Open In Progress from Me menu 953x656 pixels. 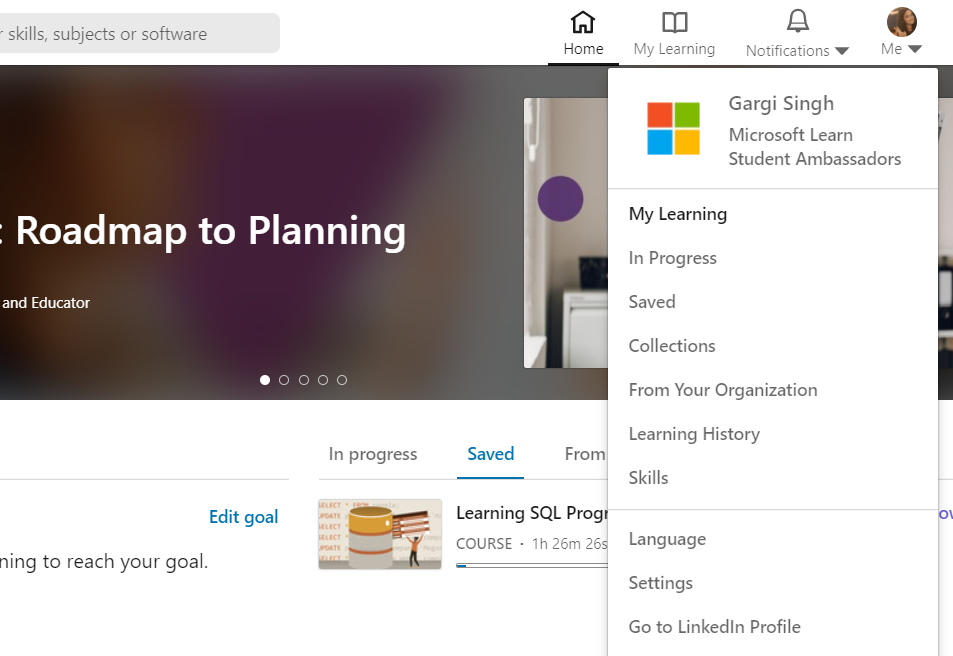click(x=672, y=258)
